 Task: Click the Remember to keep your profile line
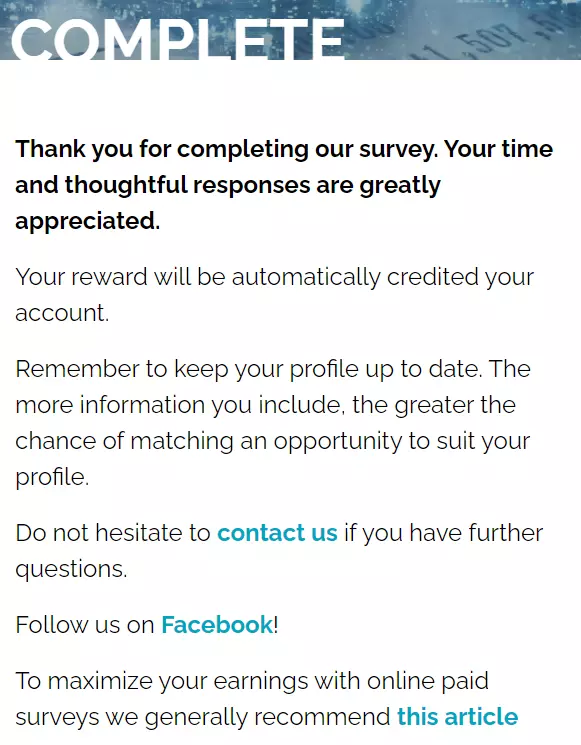[273, 369]
